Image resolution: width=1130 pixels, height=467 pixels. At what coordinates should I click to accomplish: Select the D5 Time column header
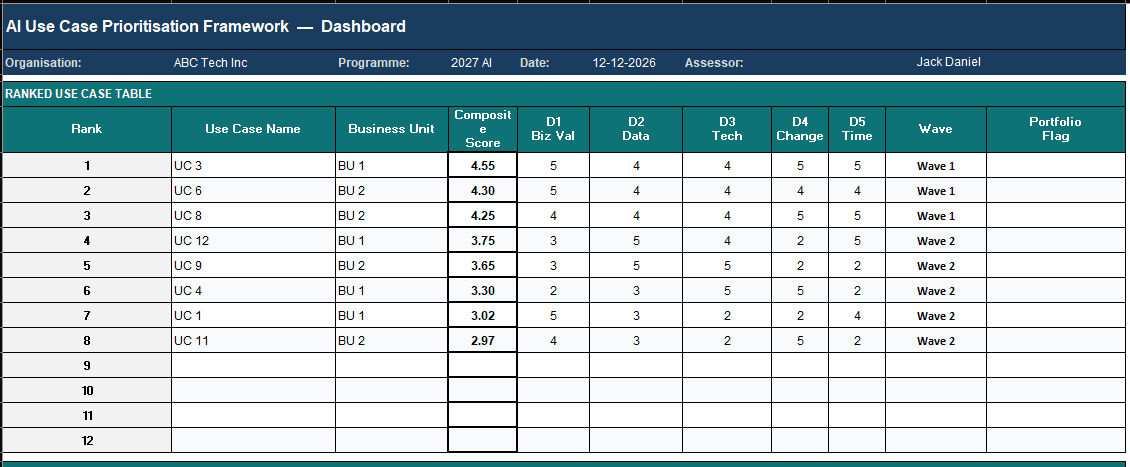point(857,129)
